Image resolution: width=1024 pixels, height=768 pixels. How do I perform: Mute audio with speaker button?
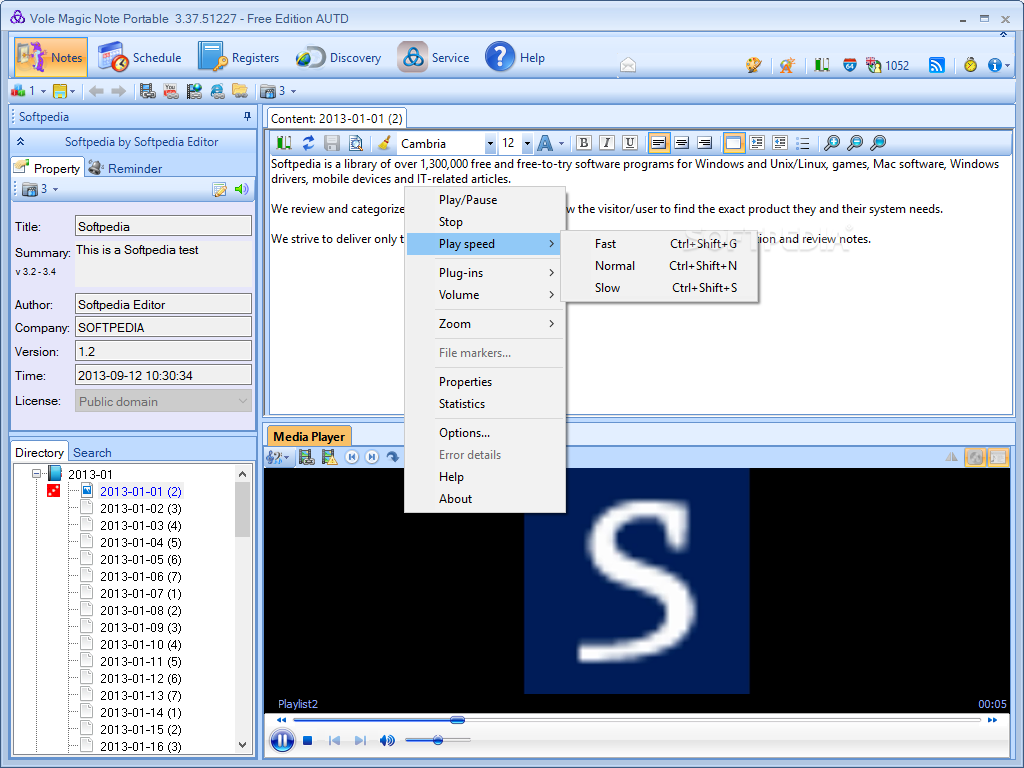click(387, 740)
